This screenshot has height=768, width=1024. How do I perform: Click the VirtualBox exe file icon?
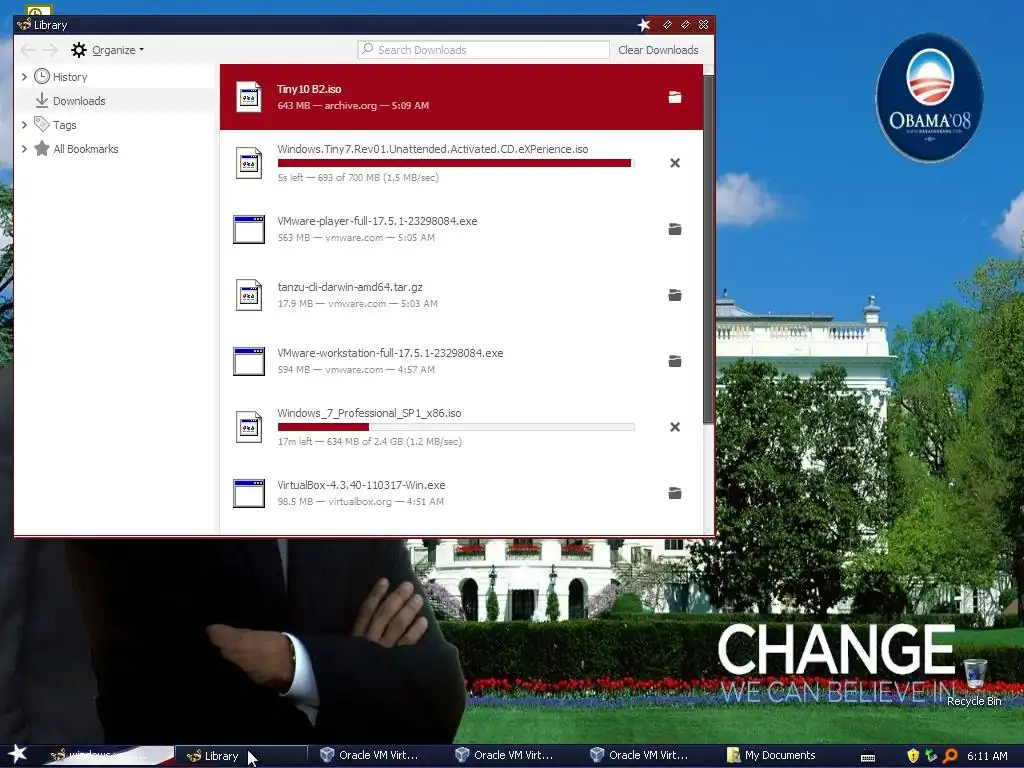(249, 493)
